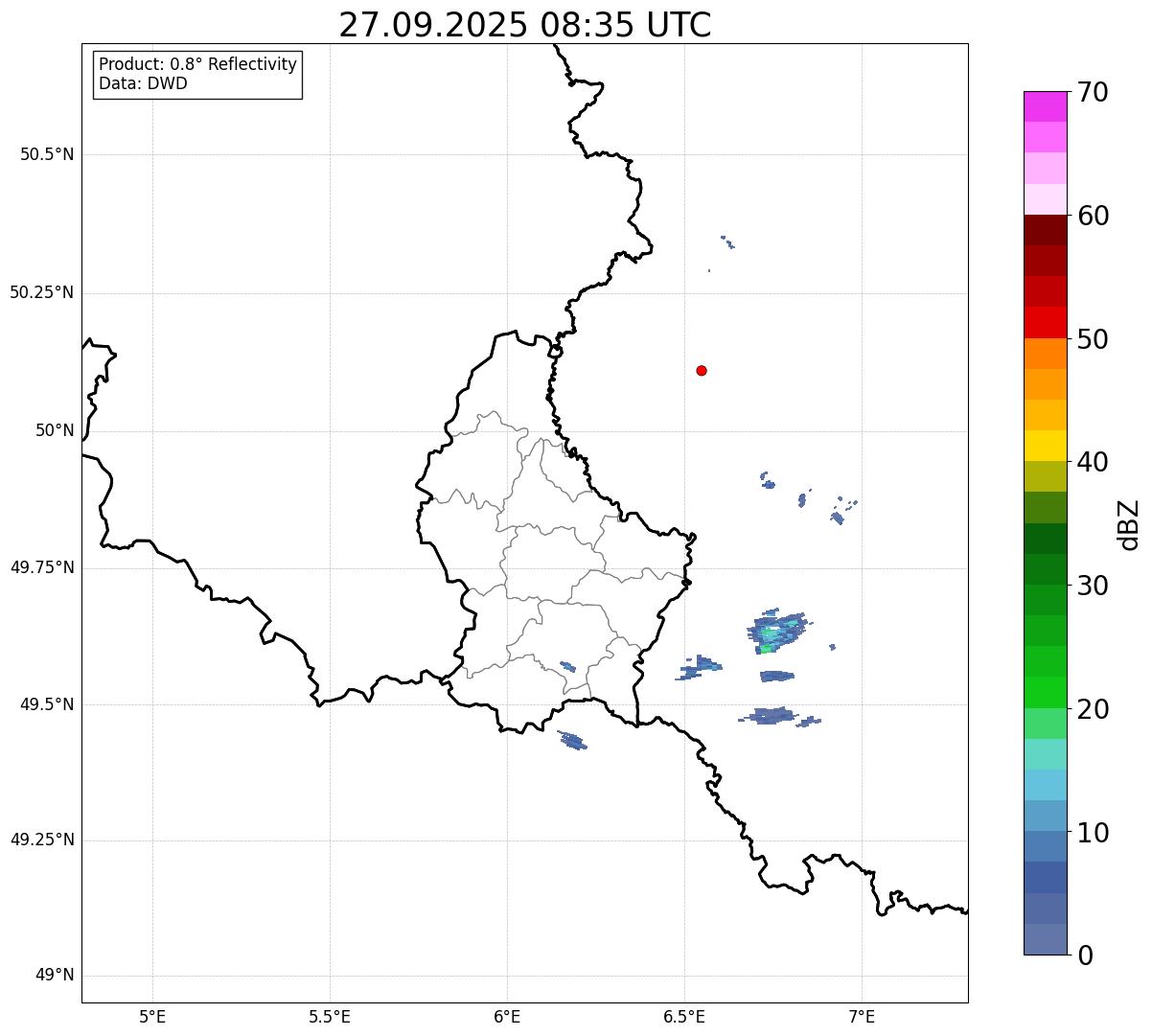Click the 6°E longitude label
This screenshot has width=1152, height=1036.
(x=507, y=1016)
